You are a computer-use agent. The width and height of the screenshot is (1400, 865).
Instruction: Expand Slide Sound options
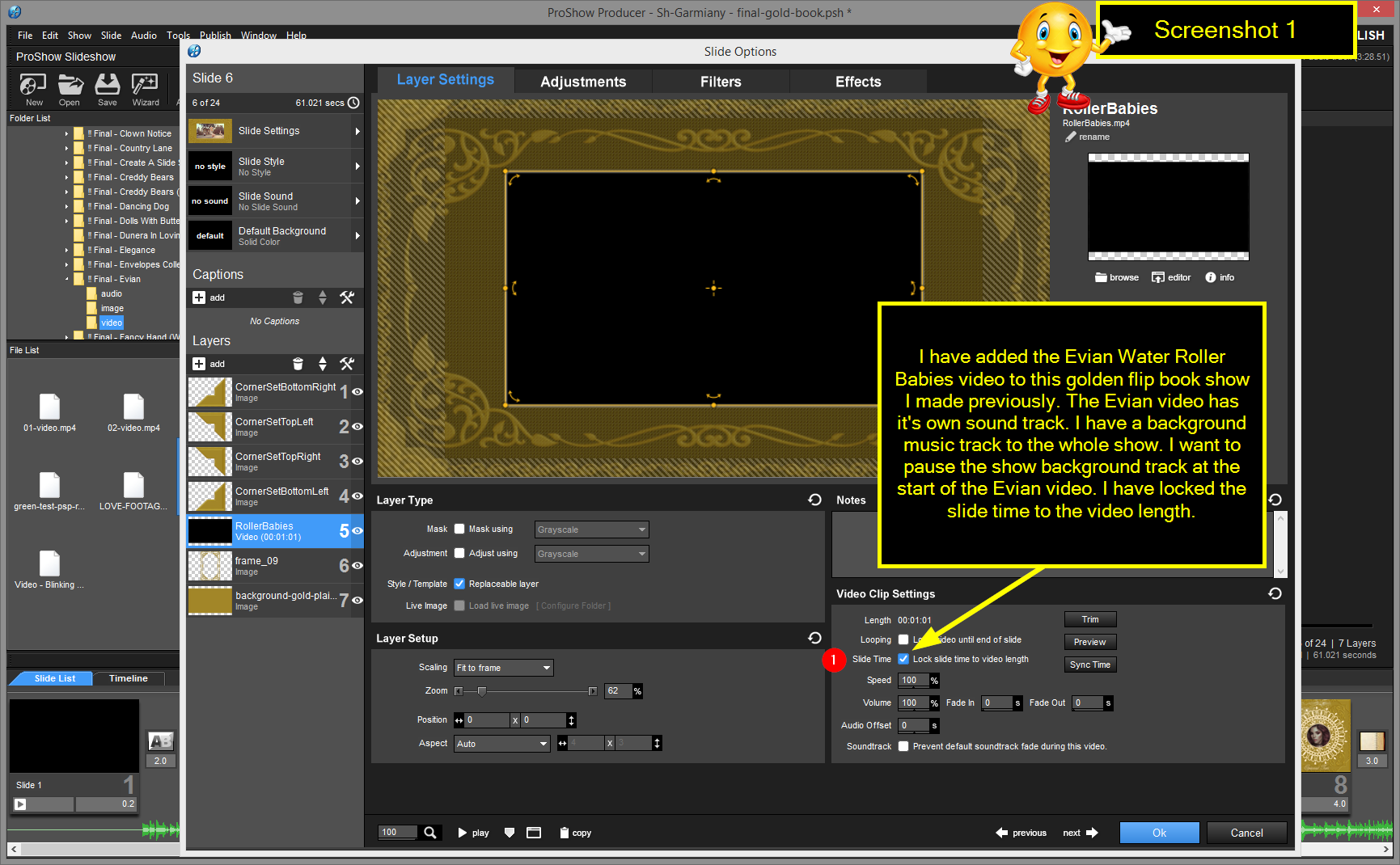point(357,200)
